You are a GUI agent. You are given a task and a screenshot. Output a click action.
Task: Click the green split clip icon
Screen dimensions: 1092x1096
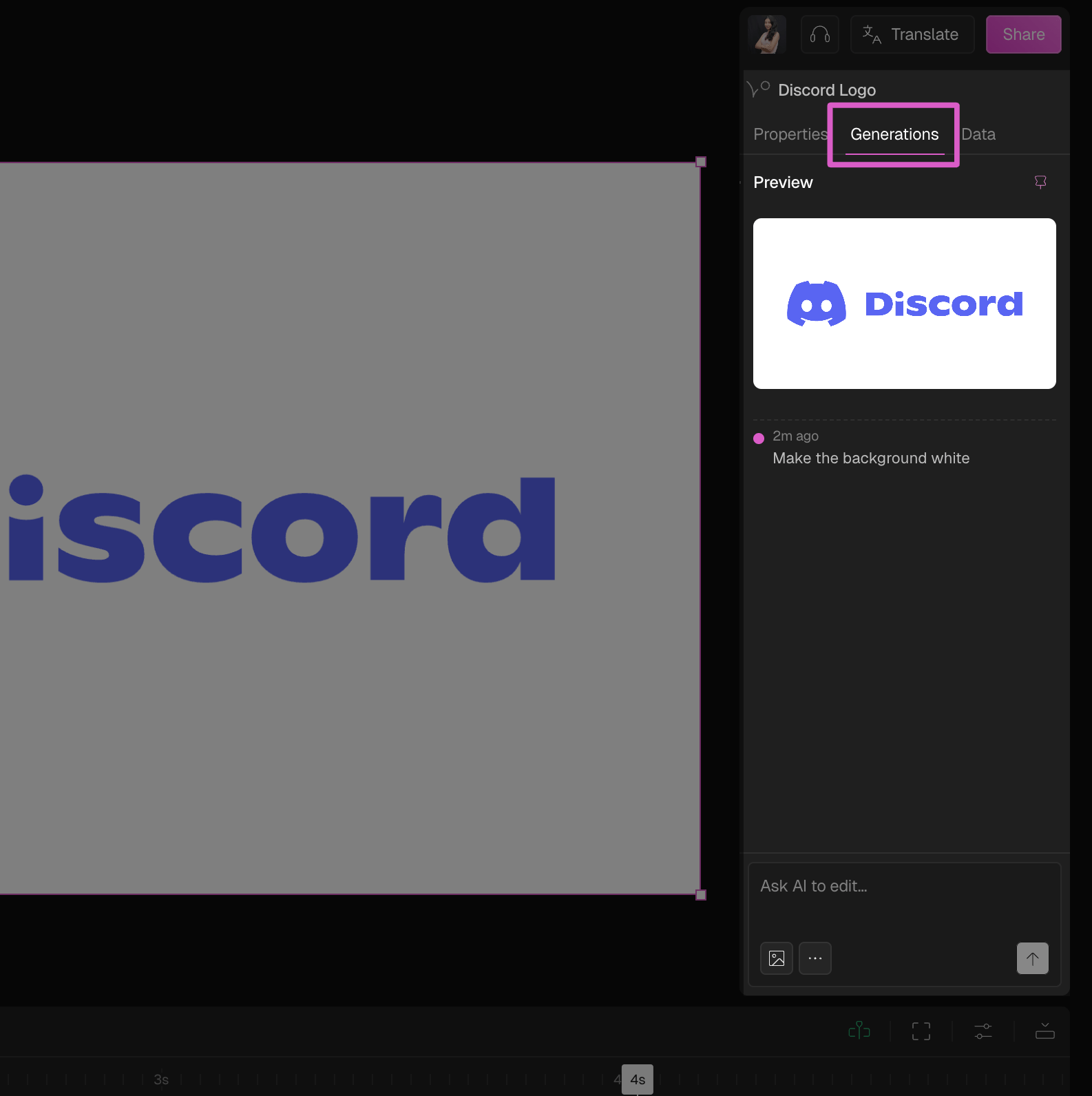[x=859, y=1031]
